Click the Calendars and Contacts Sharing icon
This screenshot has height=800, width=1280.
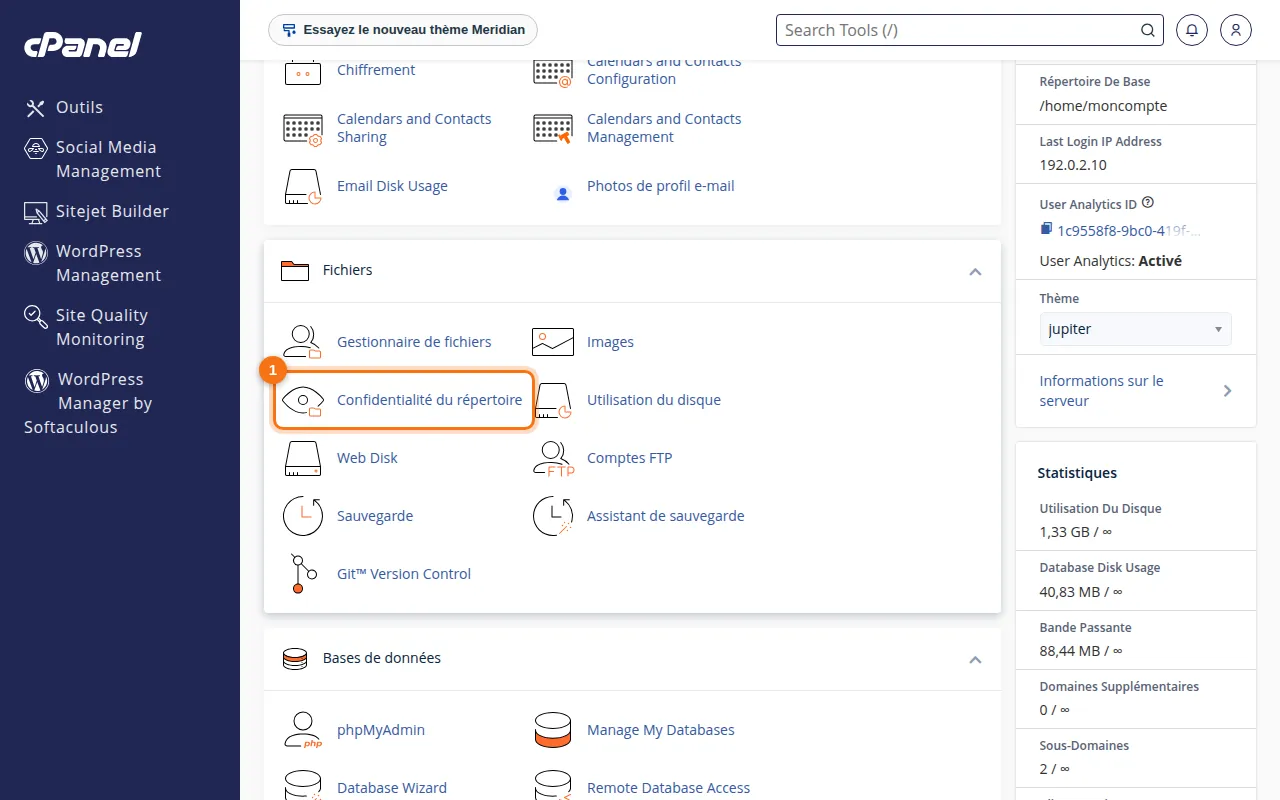click(303, 129)
